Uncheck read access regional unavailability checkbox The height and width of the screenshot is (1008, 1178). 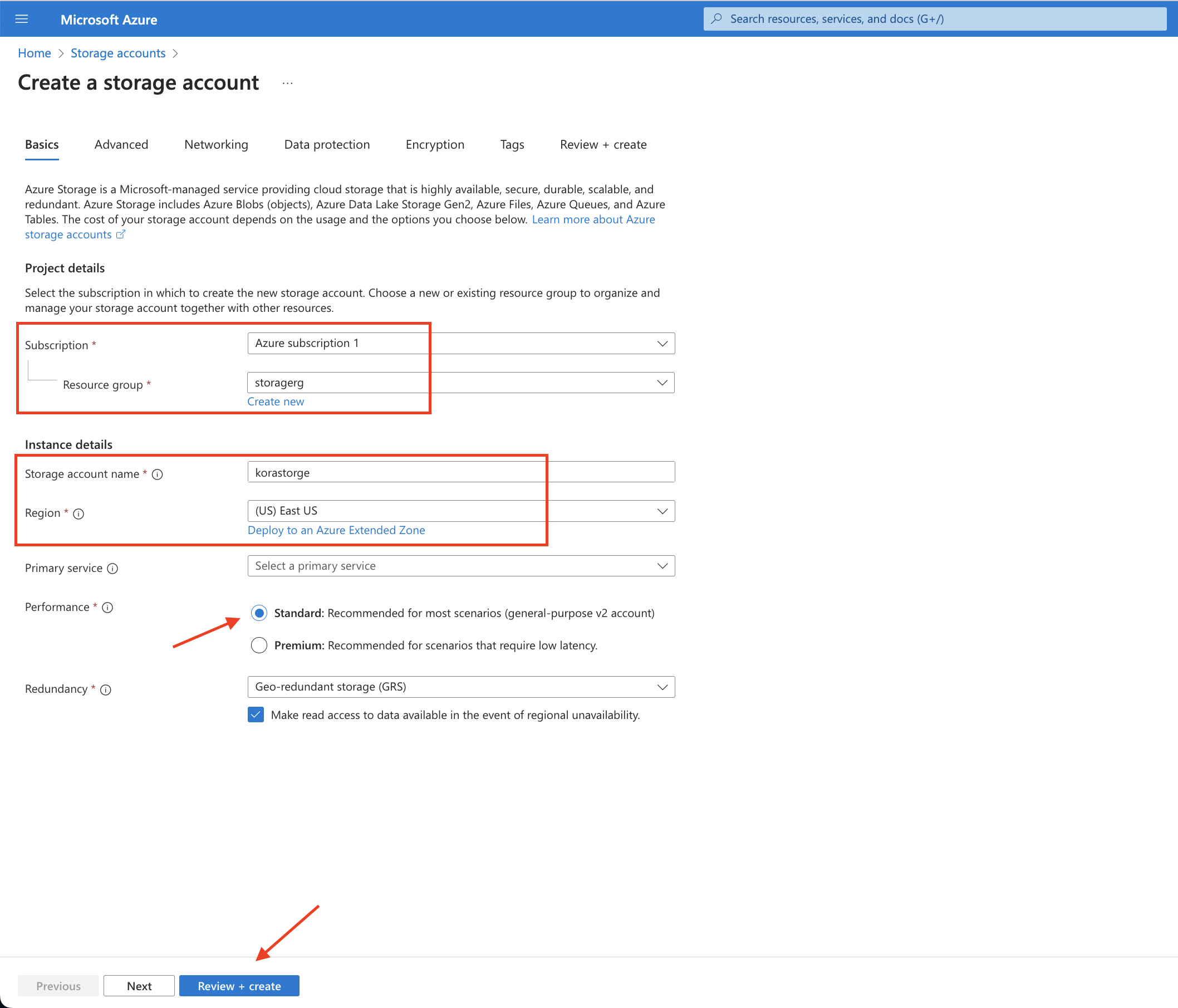[256, 715]
